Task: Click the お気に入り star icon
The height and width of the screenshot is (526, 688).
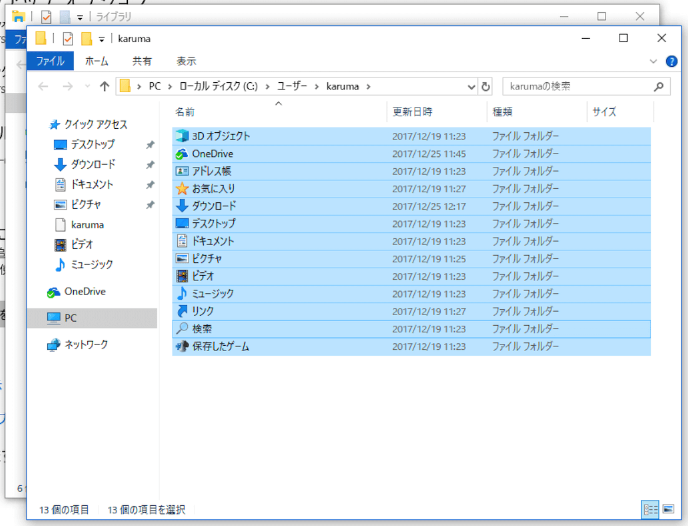Action: pos(182,189)
